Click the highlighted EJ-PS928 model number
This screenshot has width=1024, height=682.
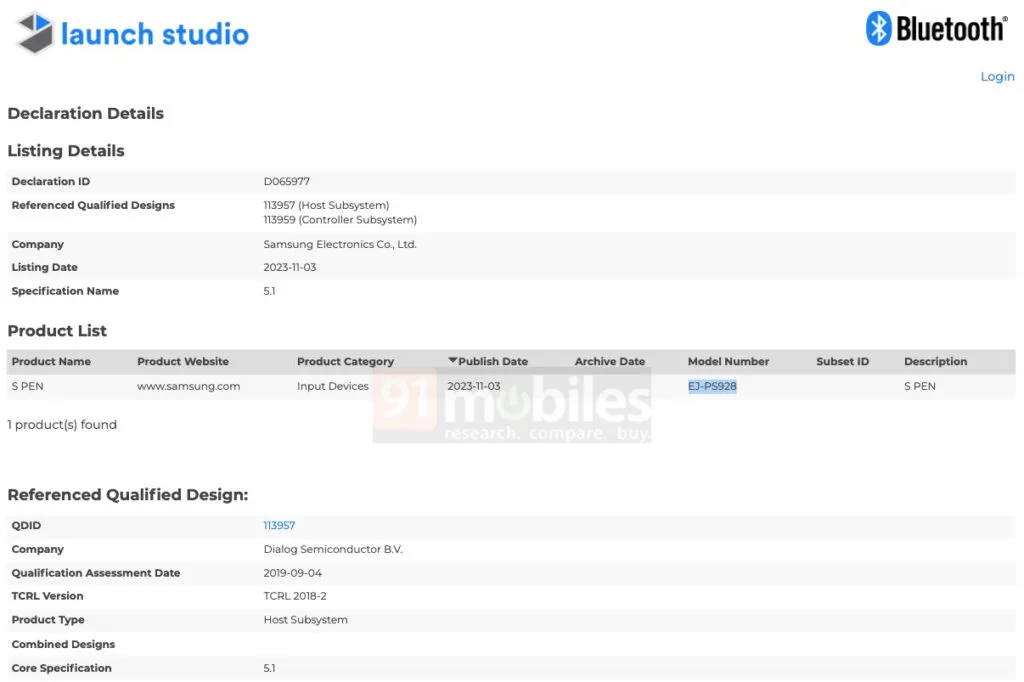point(712,386)
